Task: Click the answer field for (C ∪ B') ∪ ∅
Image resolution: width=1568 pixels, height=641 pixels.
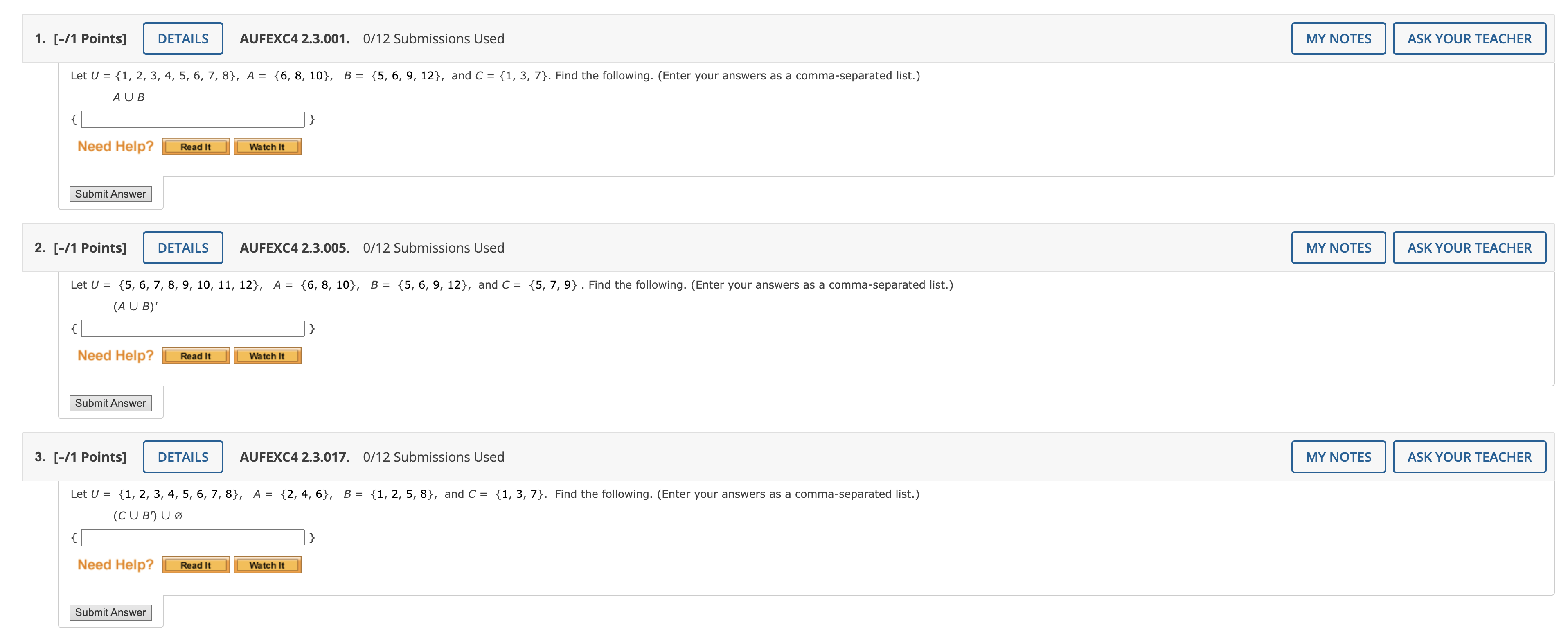Action: (192, 537)
